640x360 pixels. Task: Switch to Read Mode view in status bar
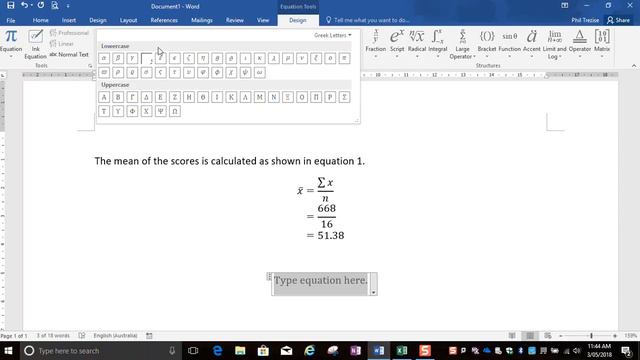512,336
